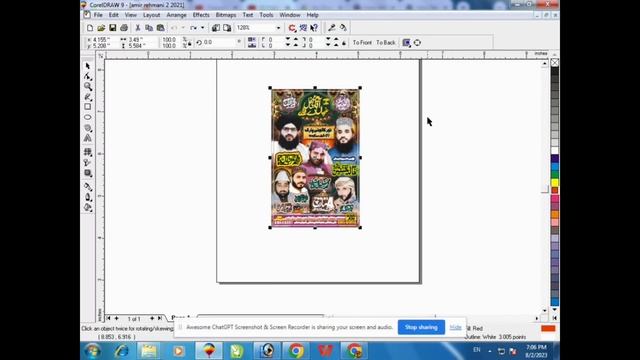Viewport: 640px width, 360px height.
Task: Click the vertical mirror button
Action: (x=252, y=45)
